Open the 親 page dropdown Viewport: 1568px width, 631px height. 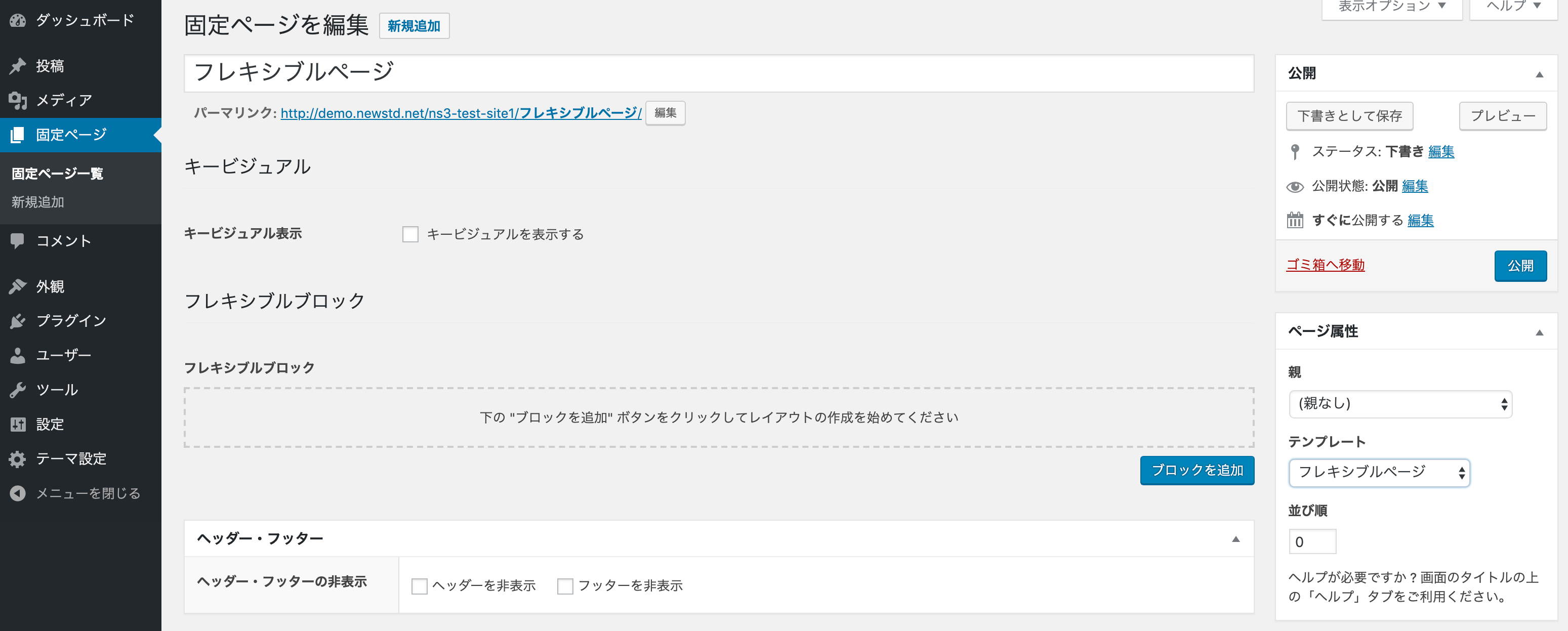1400,404
